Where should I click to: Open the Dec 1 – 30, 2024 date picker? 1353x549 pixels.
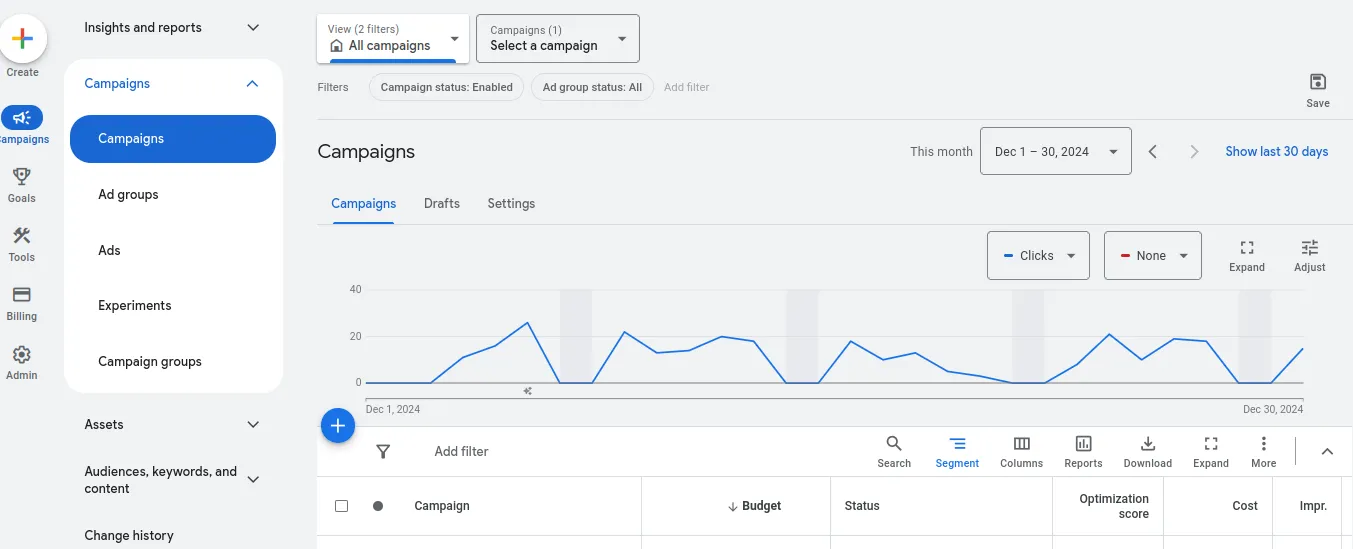(x=1056, y=152)
